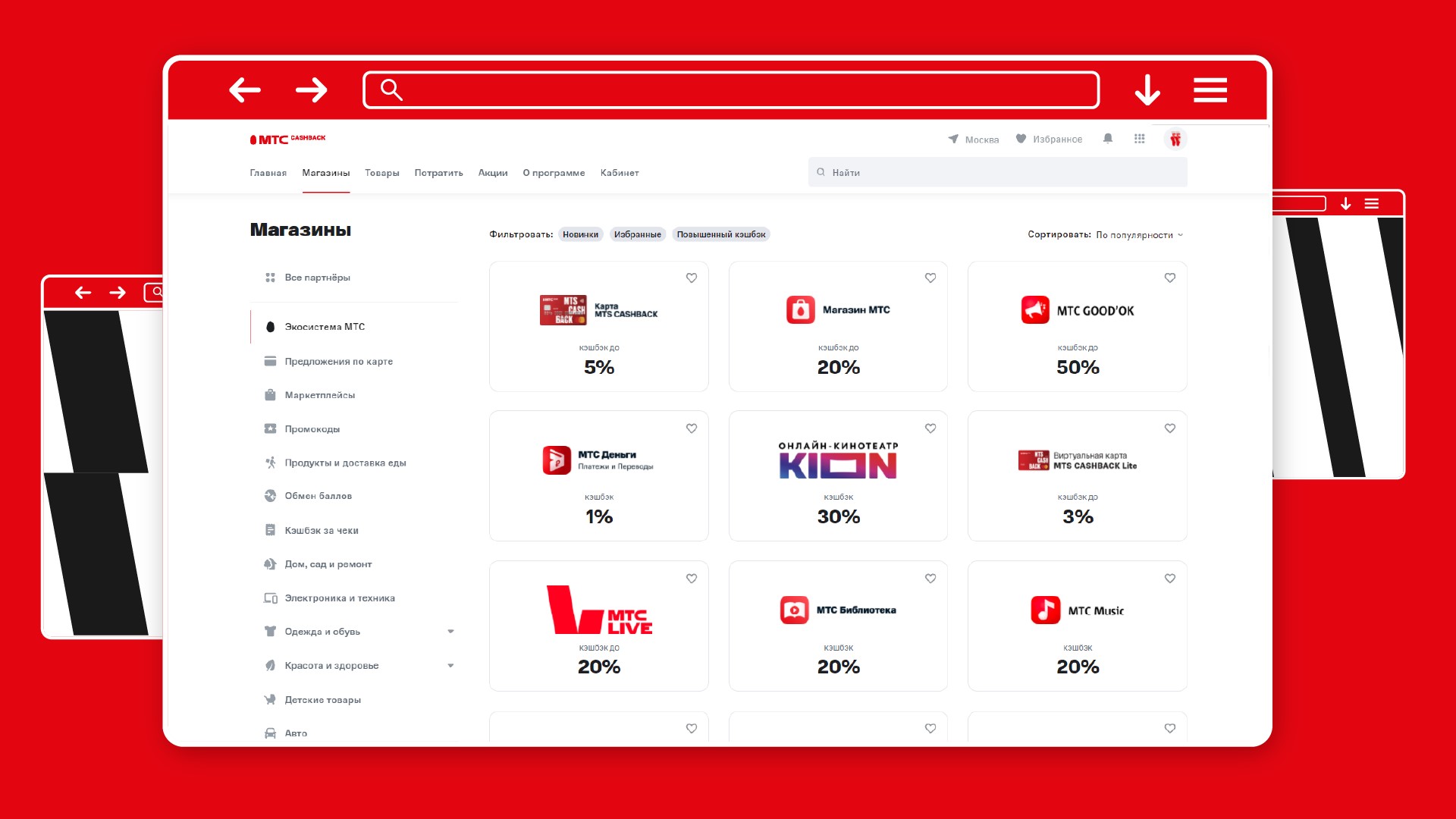This screenshot has width=1456, height=819.
Task: Click the download arrow in main browser toolbar
Action: [1147, 89]
